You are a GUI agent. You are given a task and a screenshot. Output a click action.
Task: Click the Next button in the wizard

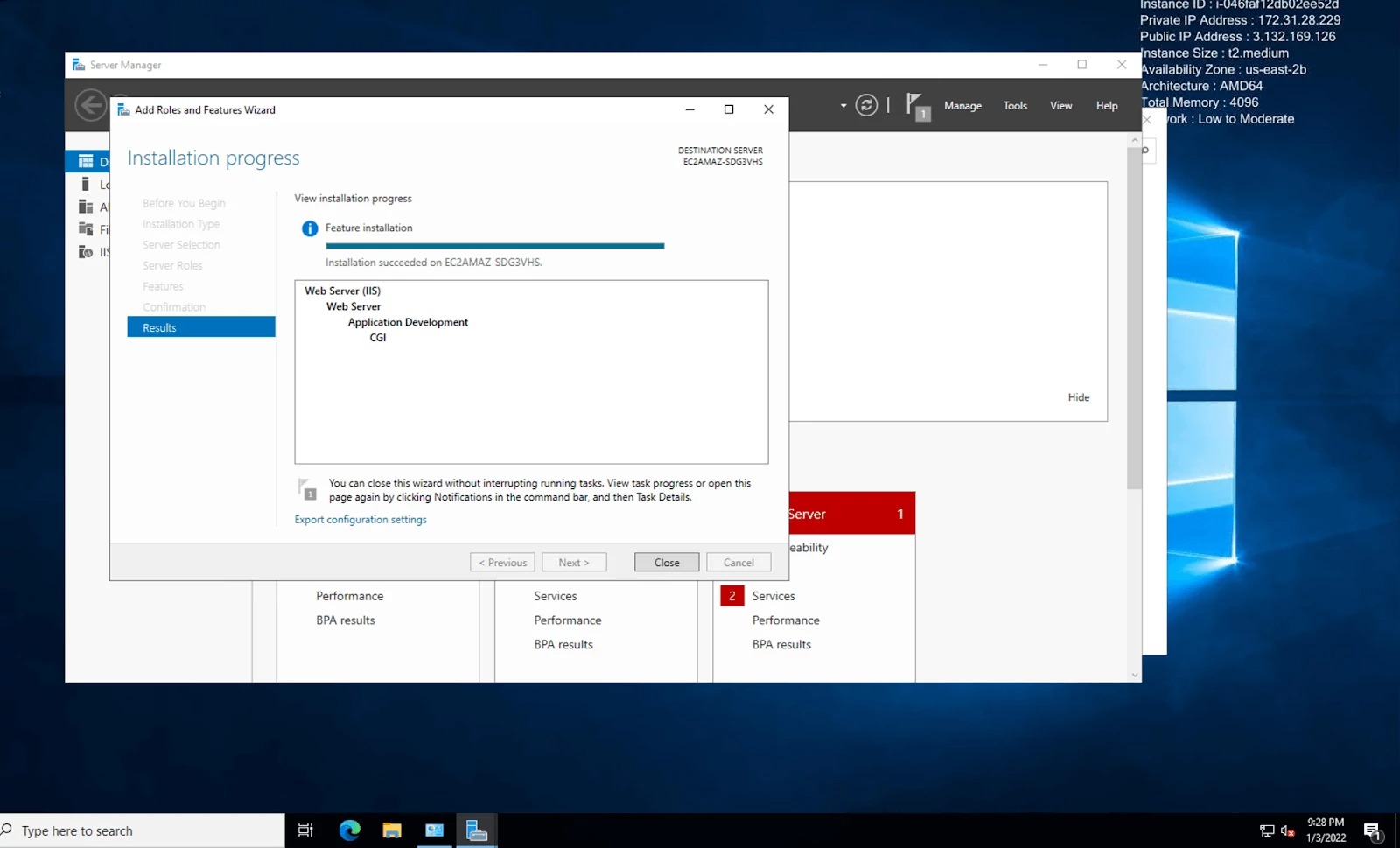[x=574, y=563]
